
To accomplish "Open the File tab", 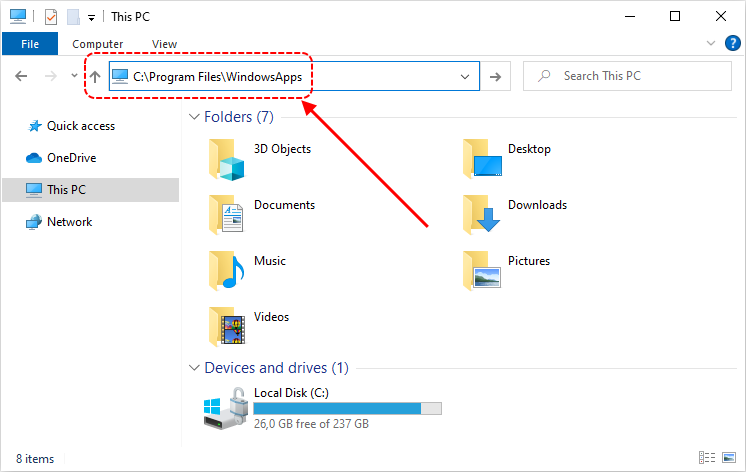I will pyautogui.click(x=30, y=44).
